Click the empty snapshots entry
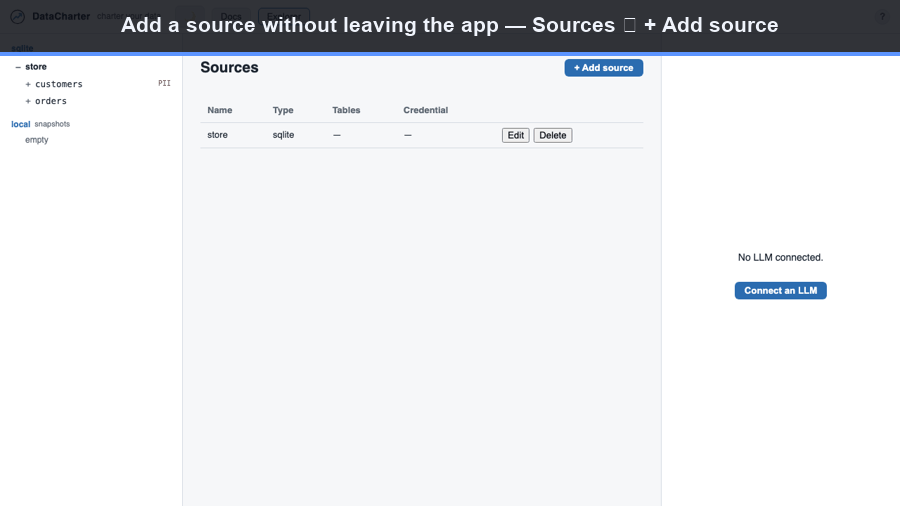The height and width of the screenshot is (506, 900). click(x=37, y=140)
